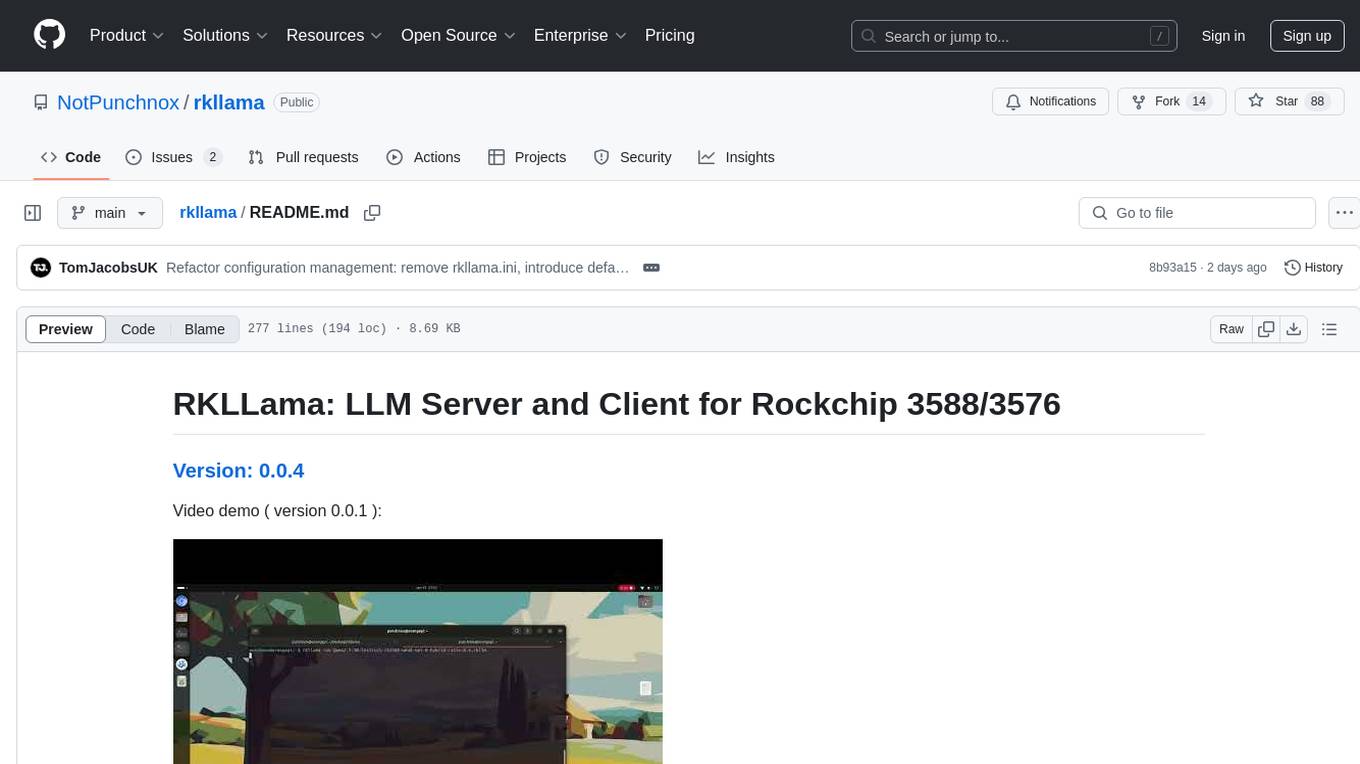Copy the file path icon

[372, 213]
